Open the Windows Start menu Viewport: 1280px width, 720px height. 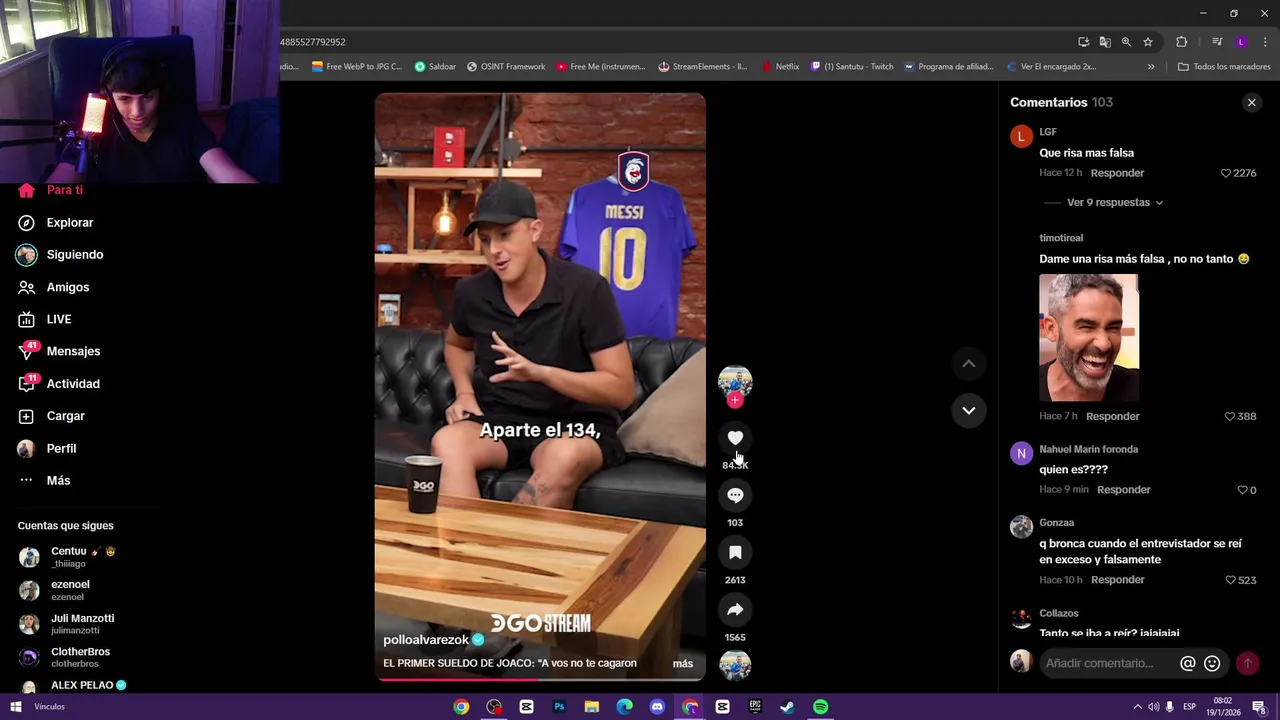click(x=16, y=707)
